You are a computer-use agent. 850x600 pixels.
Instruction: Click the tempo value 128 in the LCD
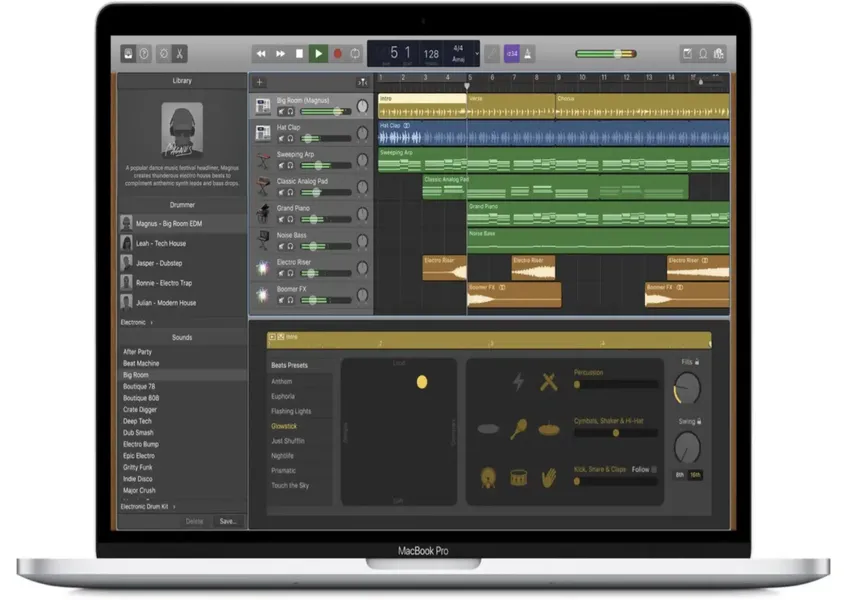pyautogui.click(x=431, y=54)
